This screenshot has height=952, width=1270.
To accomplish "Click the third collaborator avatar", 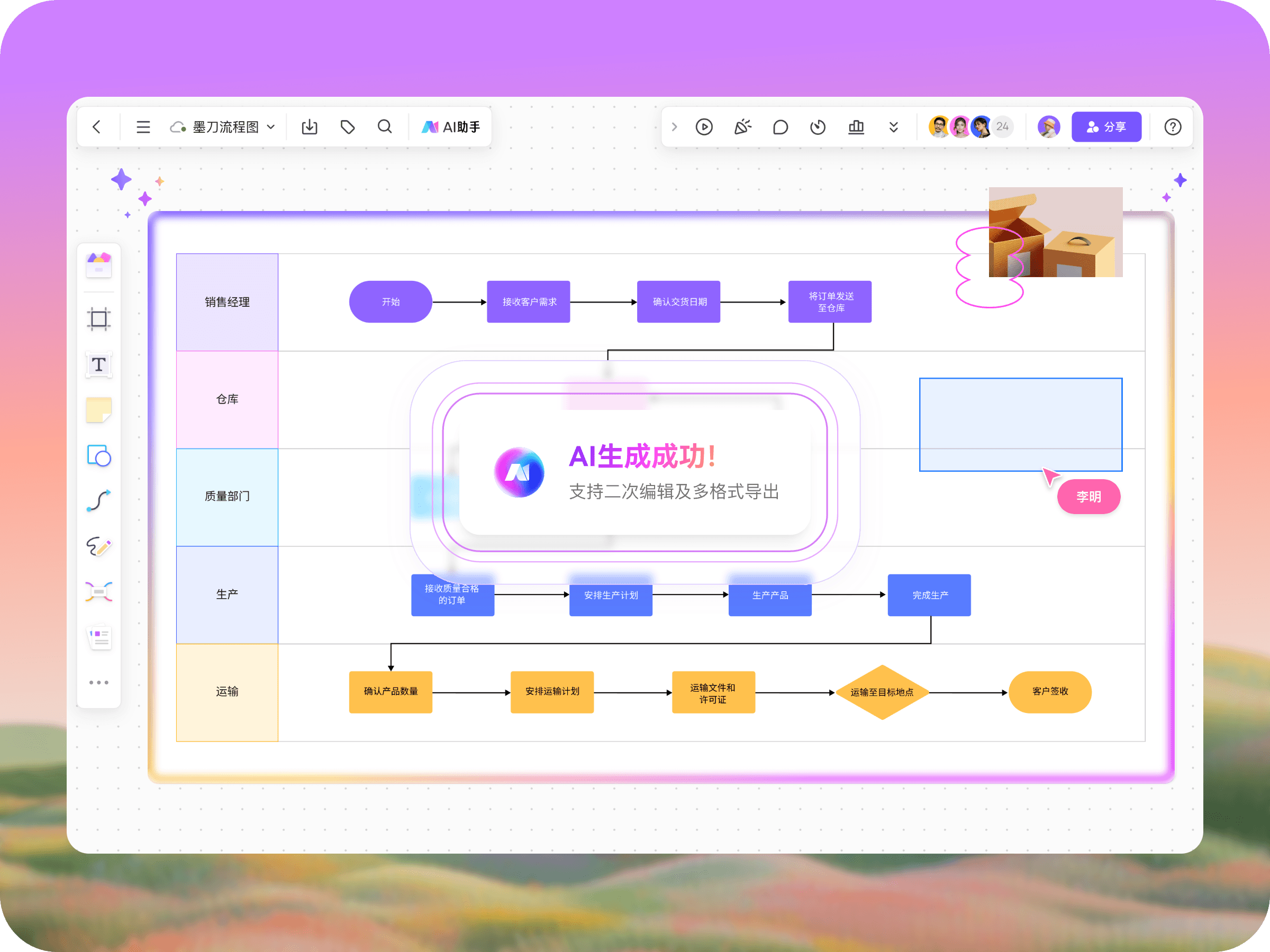I will (x=981, y=127).
